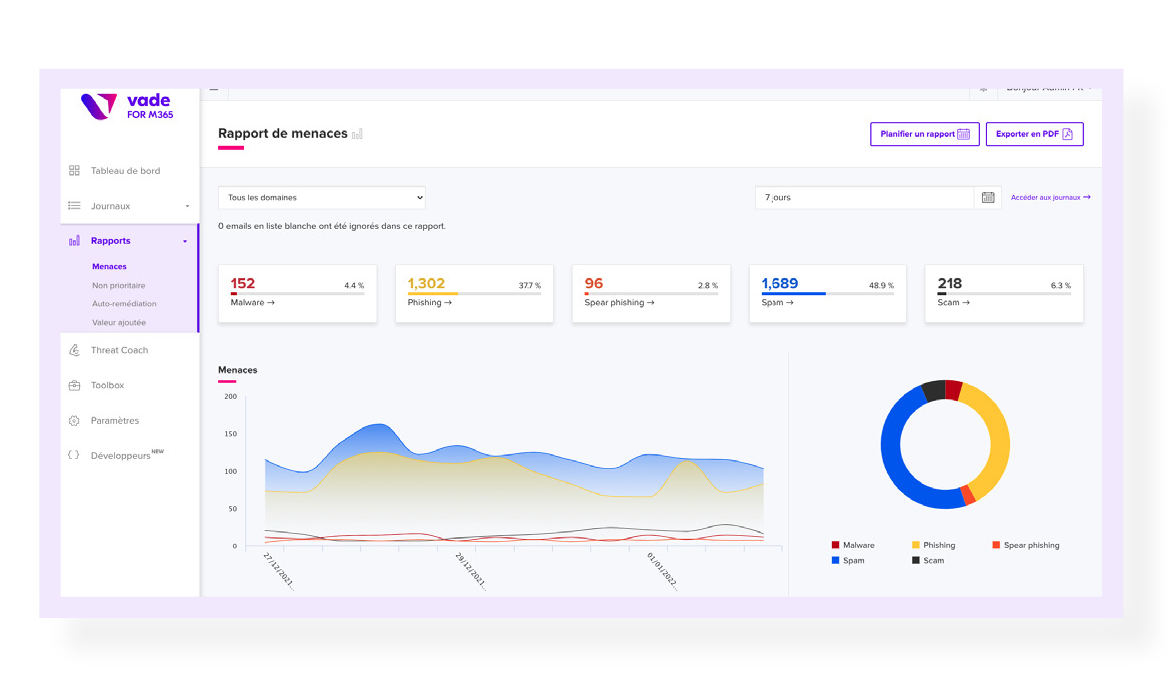Viewport: 1169px width, 684px height.
Task: Click the Phishing count "1,302"
Action: [x=426, y=283]
